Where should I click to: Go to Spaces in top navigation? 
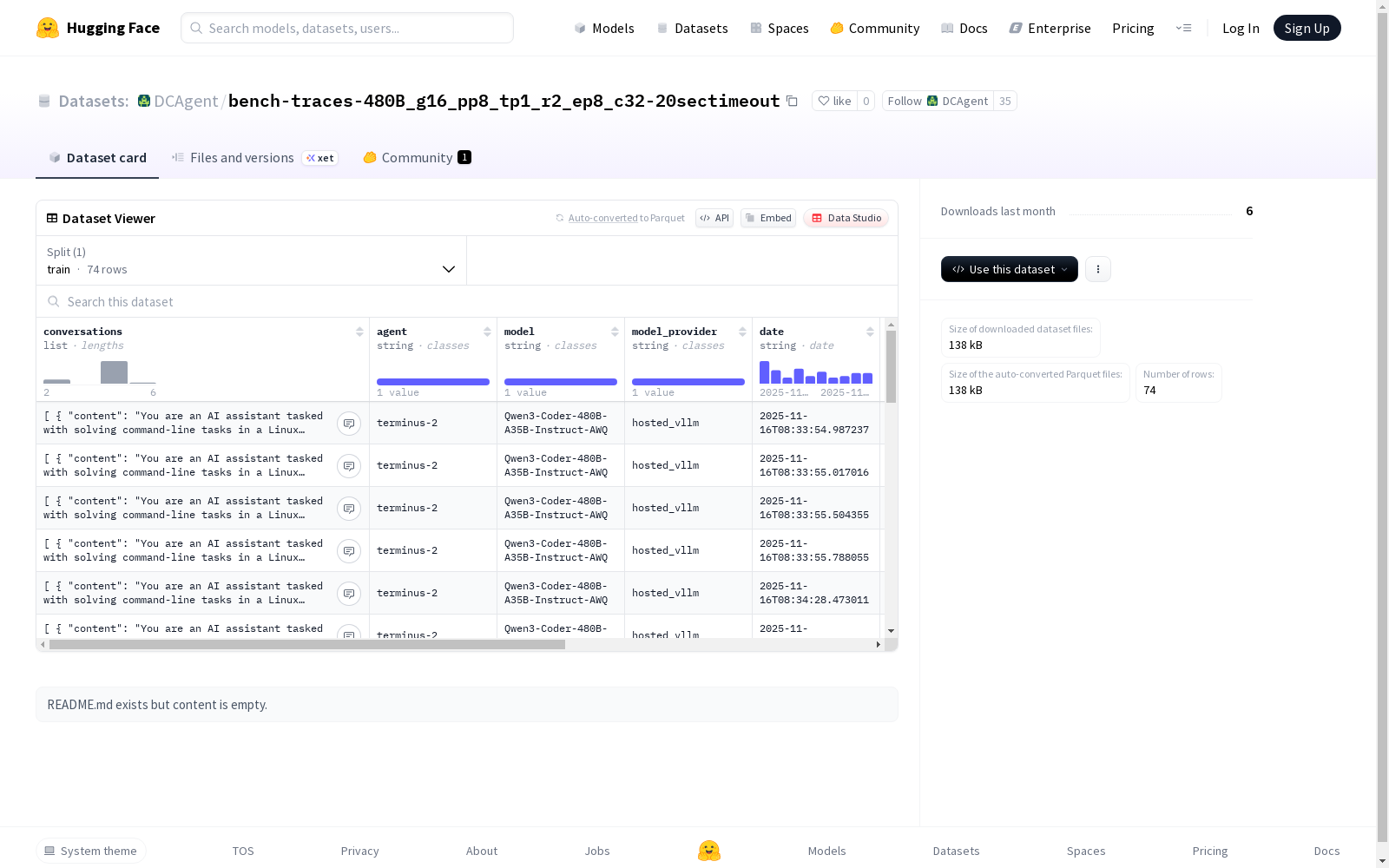(780, 28)
